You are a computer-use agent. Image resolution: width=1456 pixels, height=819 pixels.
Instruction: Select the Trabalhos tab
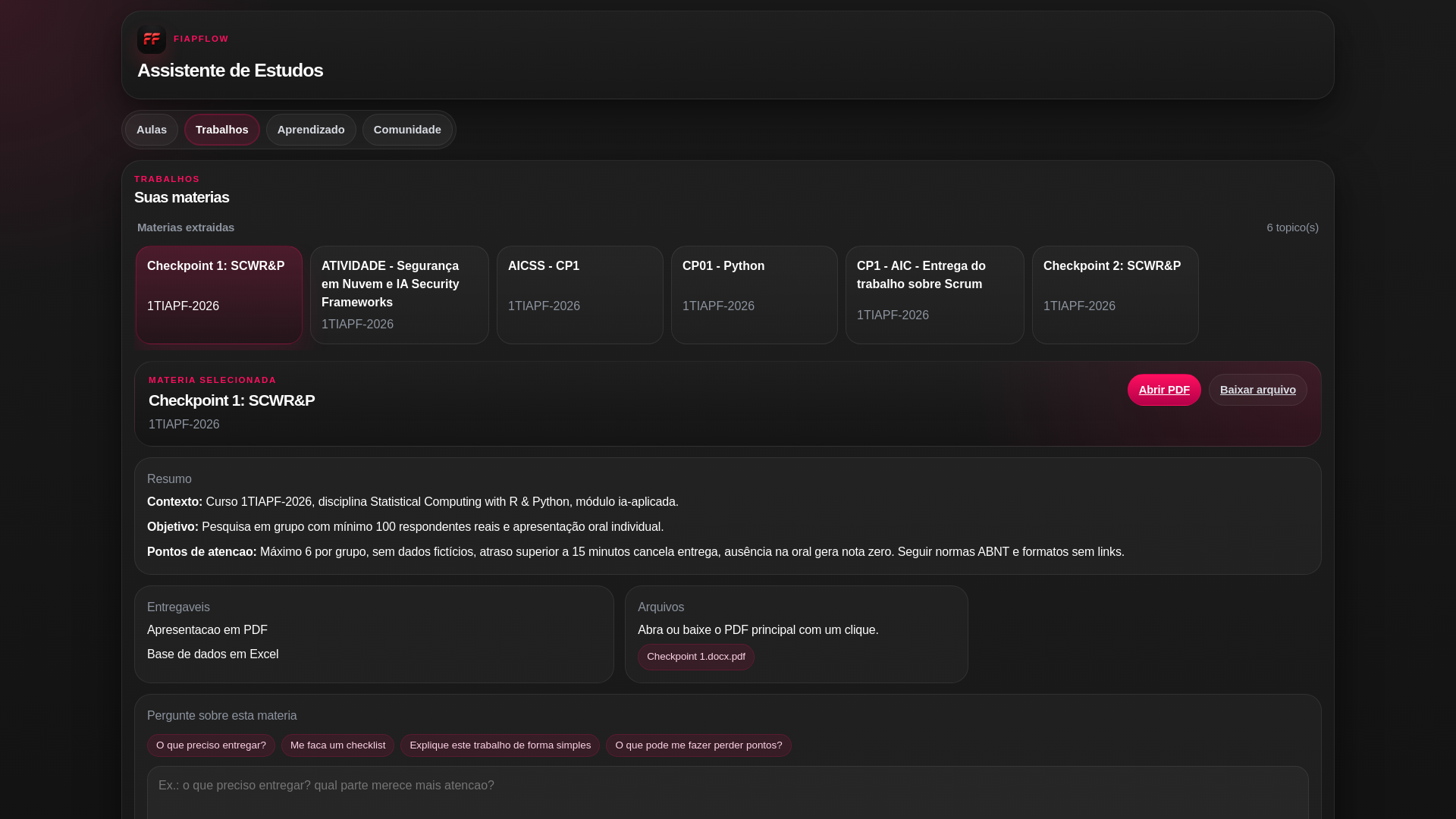pos(221,130)
